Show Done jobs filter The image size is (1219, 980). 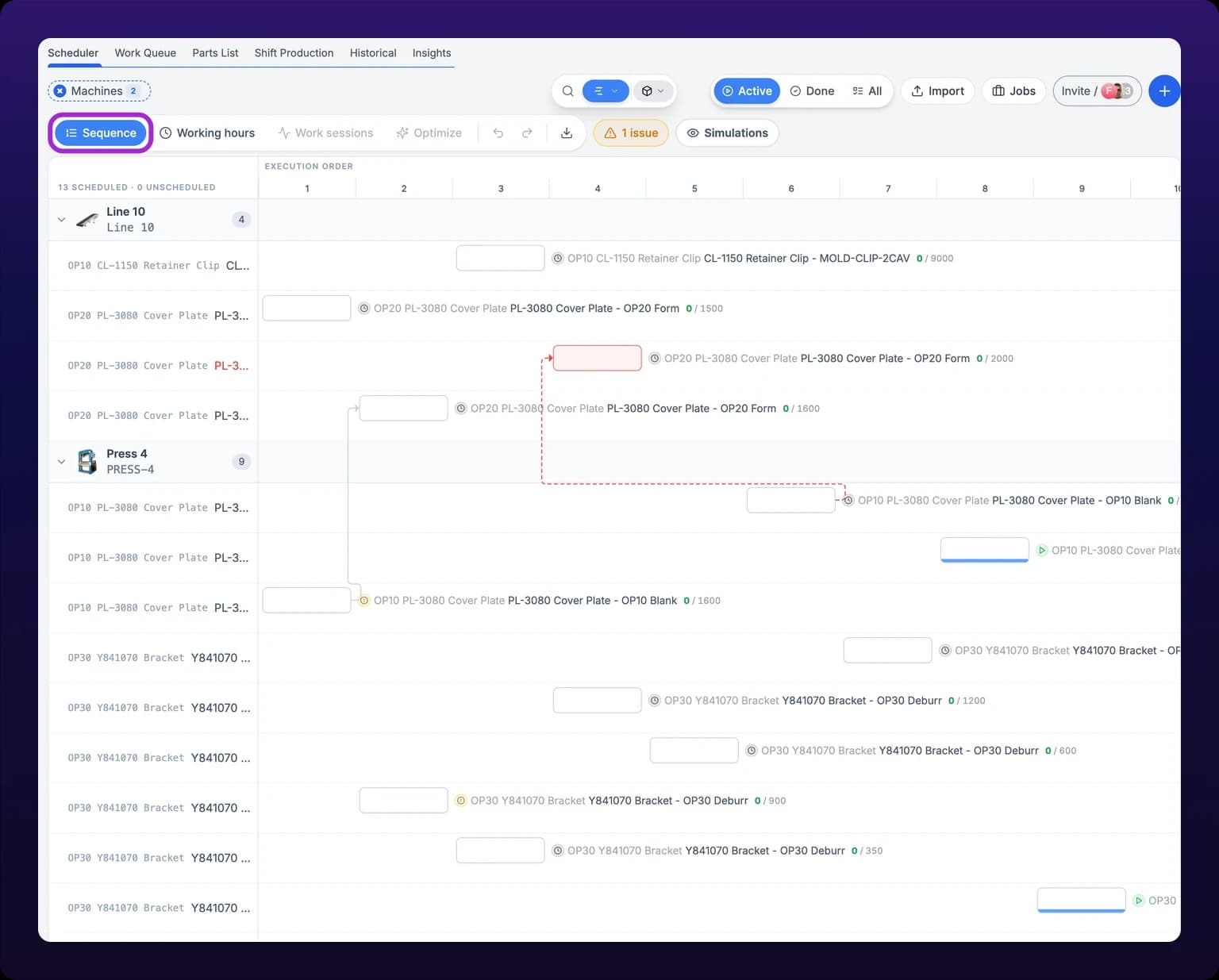(x=812, y=91)
